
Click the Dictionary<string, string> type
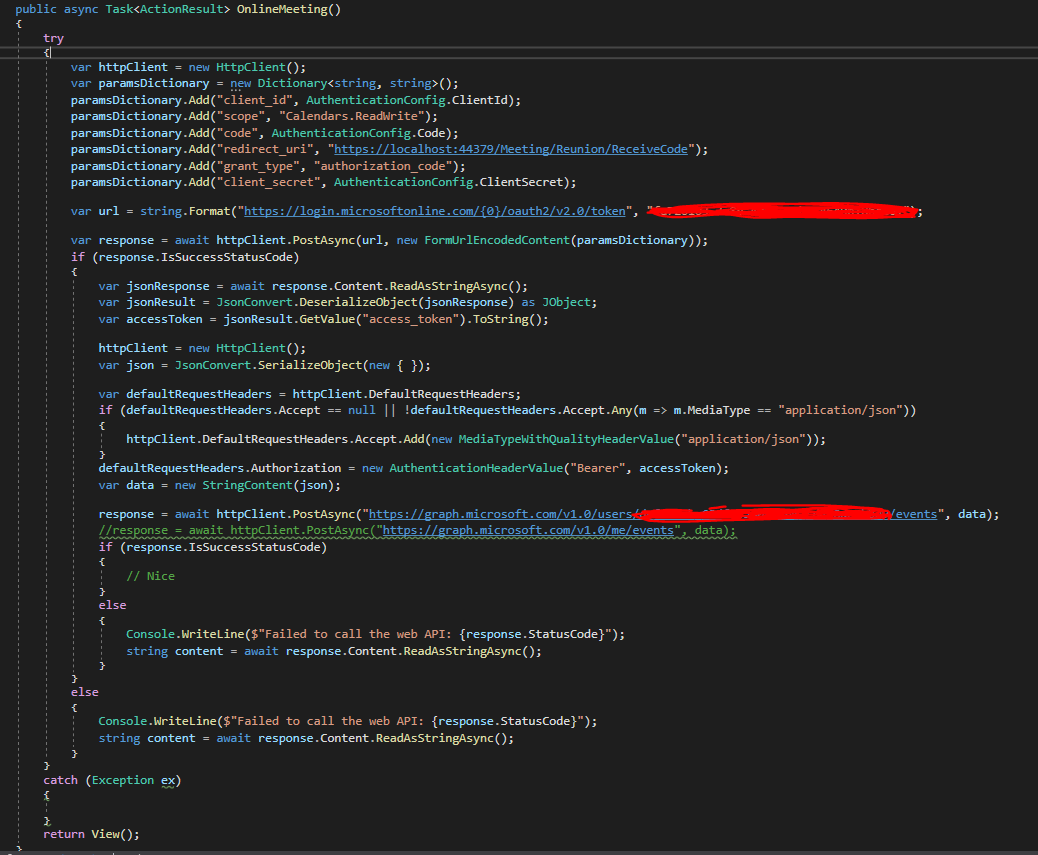348,83
